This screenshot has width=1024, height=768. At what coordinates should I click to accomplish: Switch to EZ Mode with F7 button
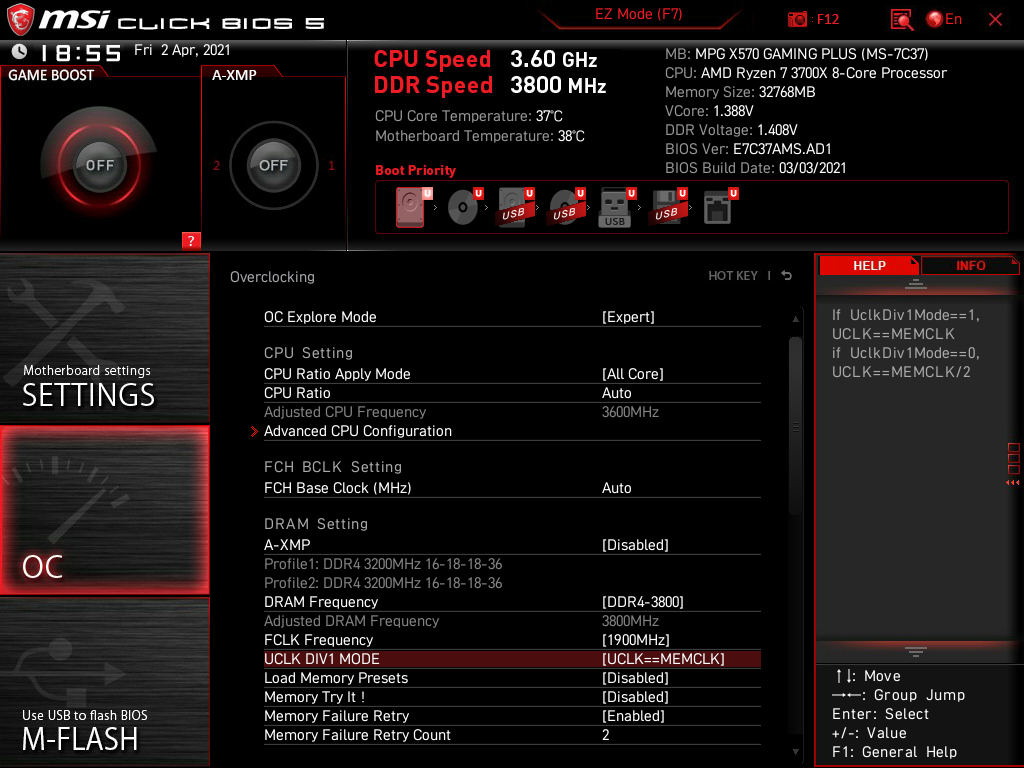pos(640,15)
